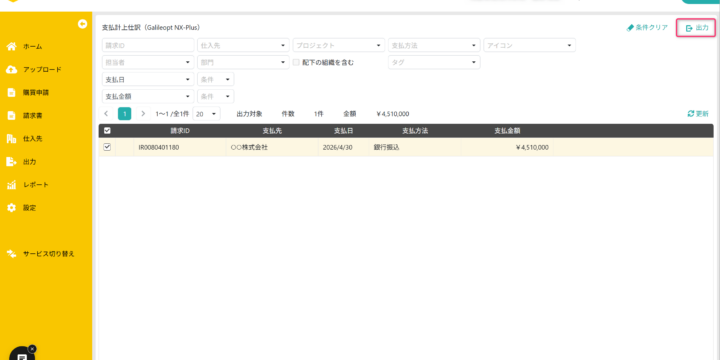Screen dimensions: 720x360
Task: Open the 支払日 dropdown
Action: click(x=148, y=79)
